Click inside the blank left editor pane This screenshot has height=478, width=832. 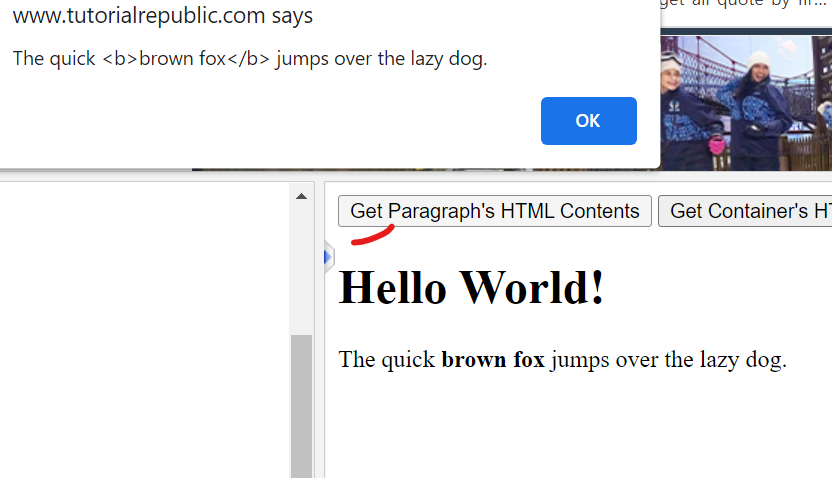click(x=145, y=330)
